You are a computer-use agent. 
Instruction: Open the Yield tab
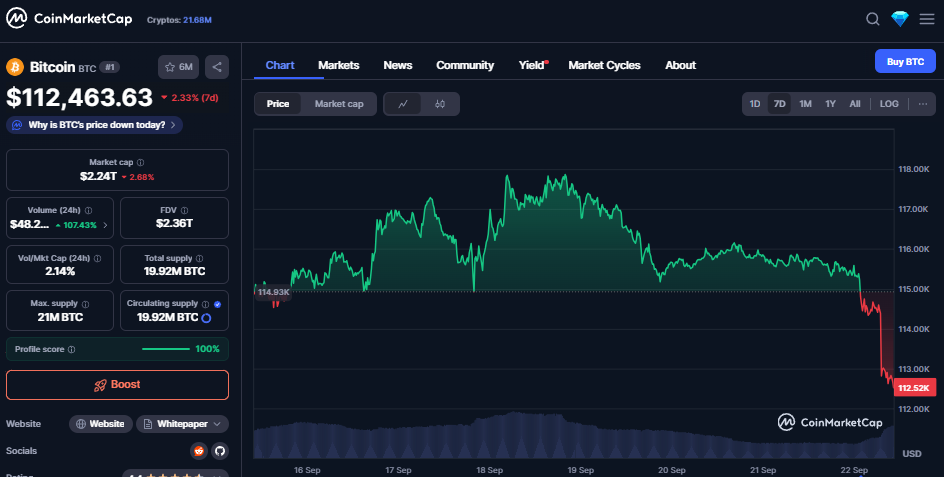(532, 65)
